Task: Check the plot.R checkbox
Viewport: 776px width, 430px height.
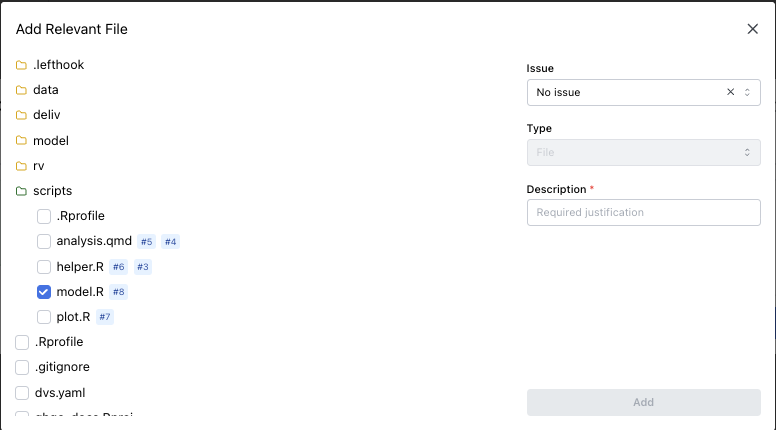Action: click(x=44, y=317)
